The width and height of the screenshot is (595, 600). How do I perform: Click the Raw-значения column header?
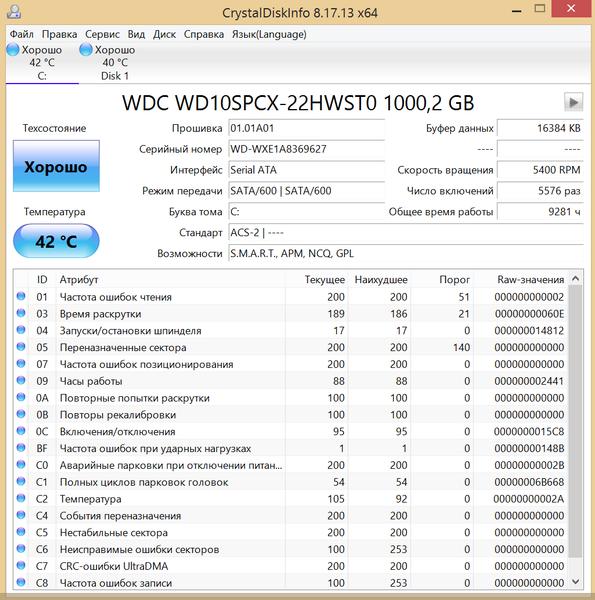coord(521,279)
